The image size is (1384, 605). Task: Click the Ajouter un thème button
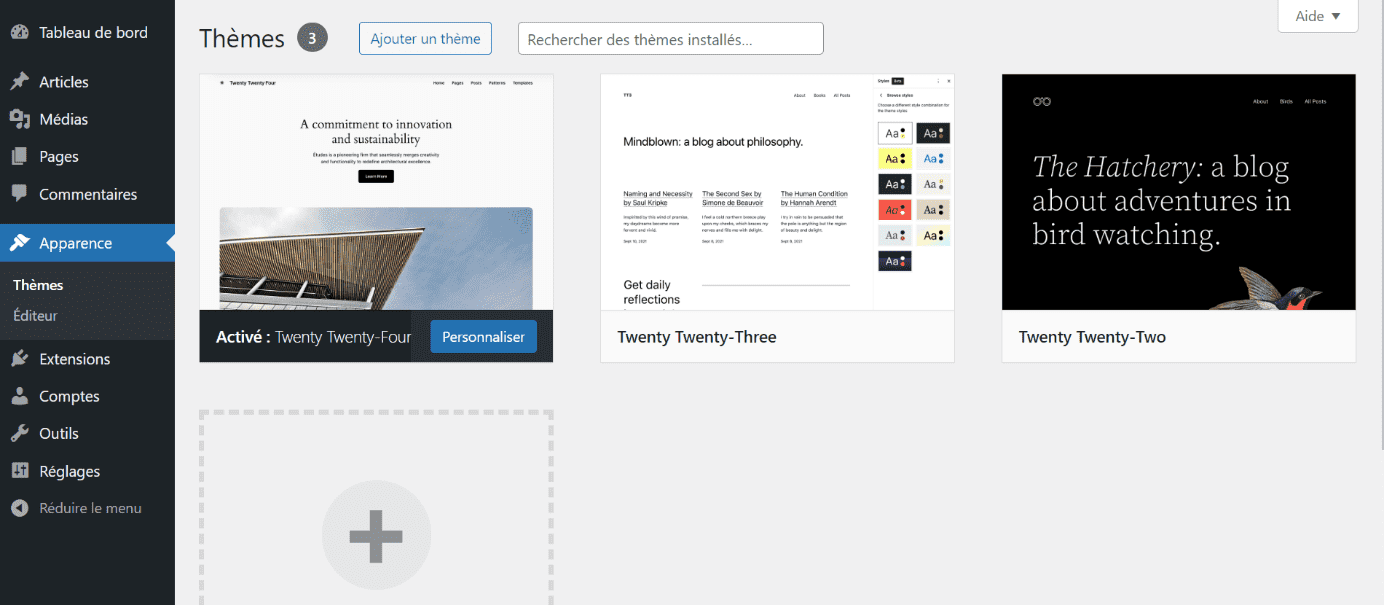[x=425, y=39]
